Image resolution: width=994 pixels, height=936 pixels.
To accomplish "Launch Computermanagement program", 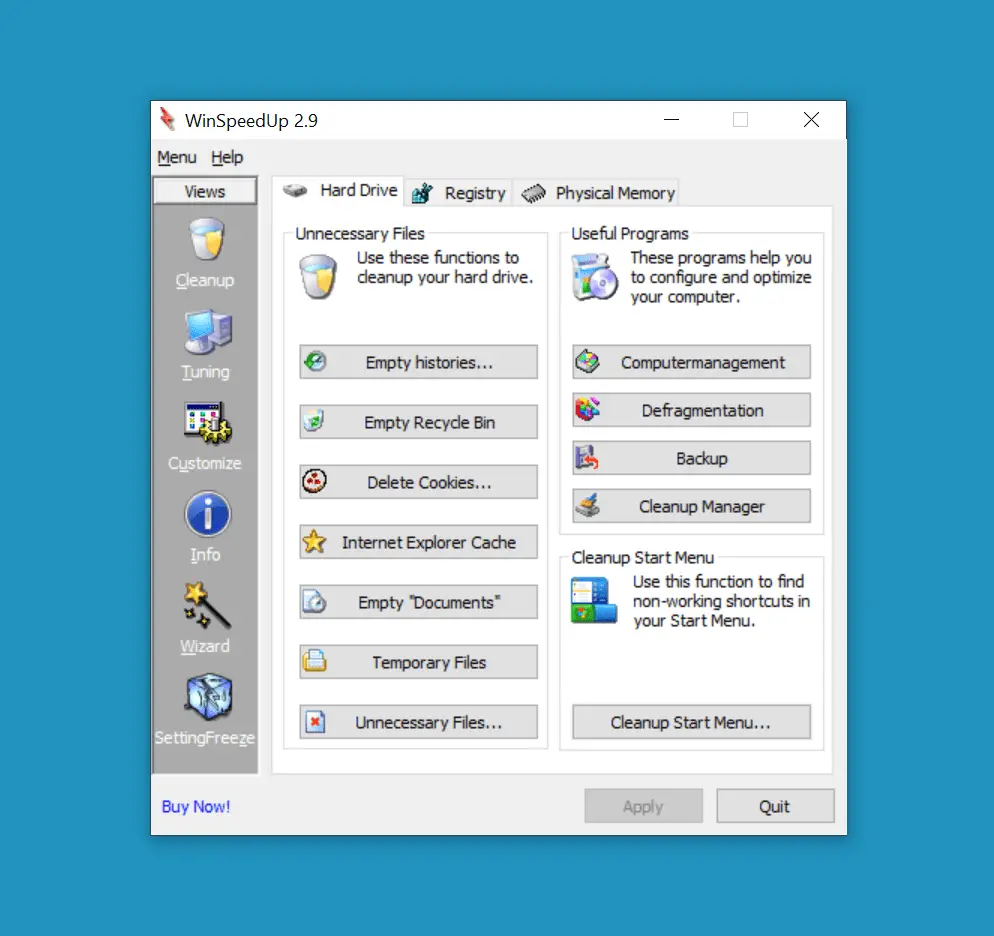I will click(x=692, y=362).
